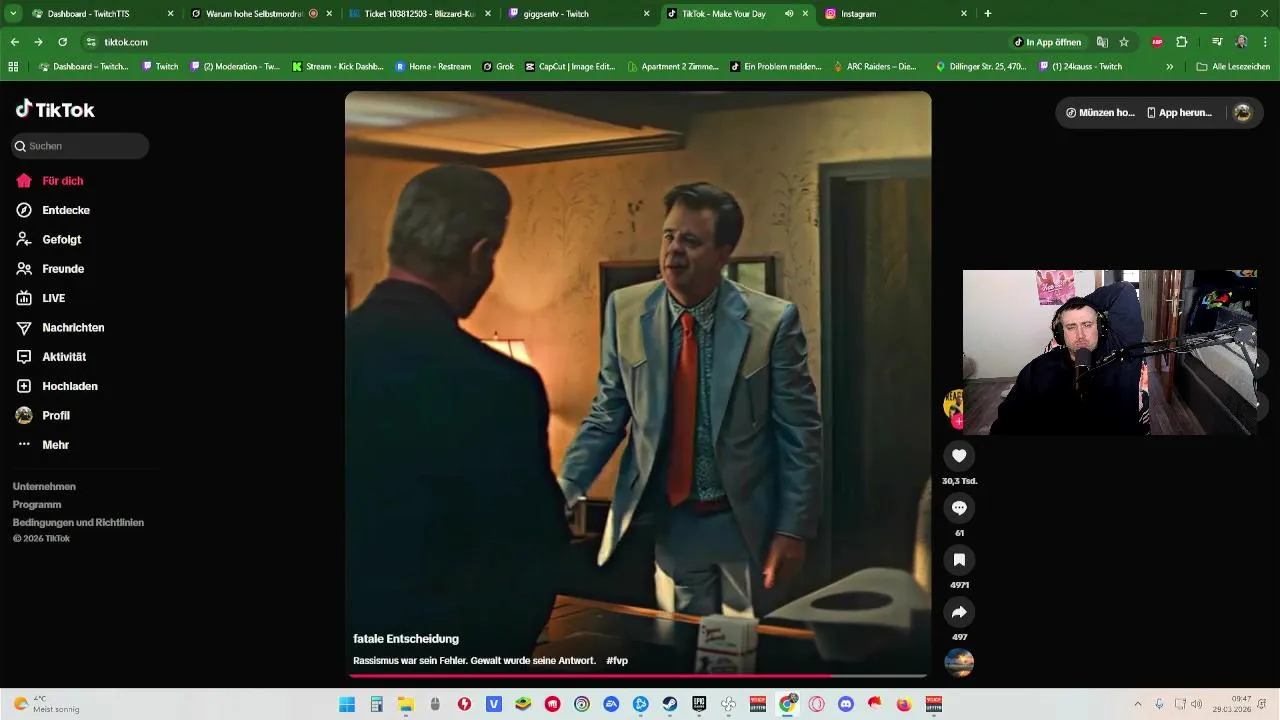Screen dimensions: 1280x720
Task: Expand hidden system tray icons
Action: point(1139,704)
